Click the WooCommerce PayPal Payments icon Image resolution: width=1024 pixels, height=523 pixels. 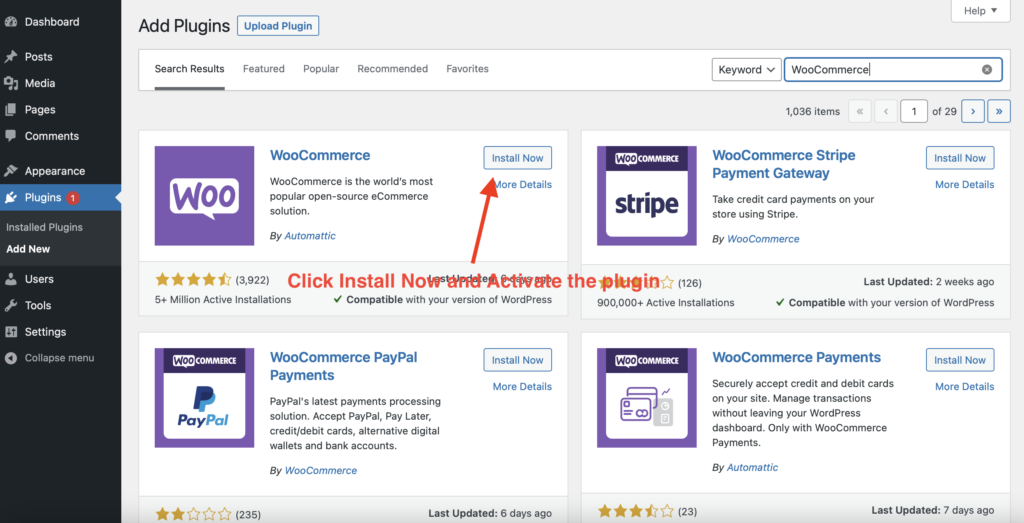click(x=204, y=398)
